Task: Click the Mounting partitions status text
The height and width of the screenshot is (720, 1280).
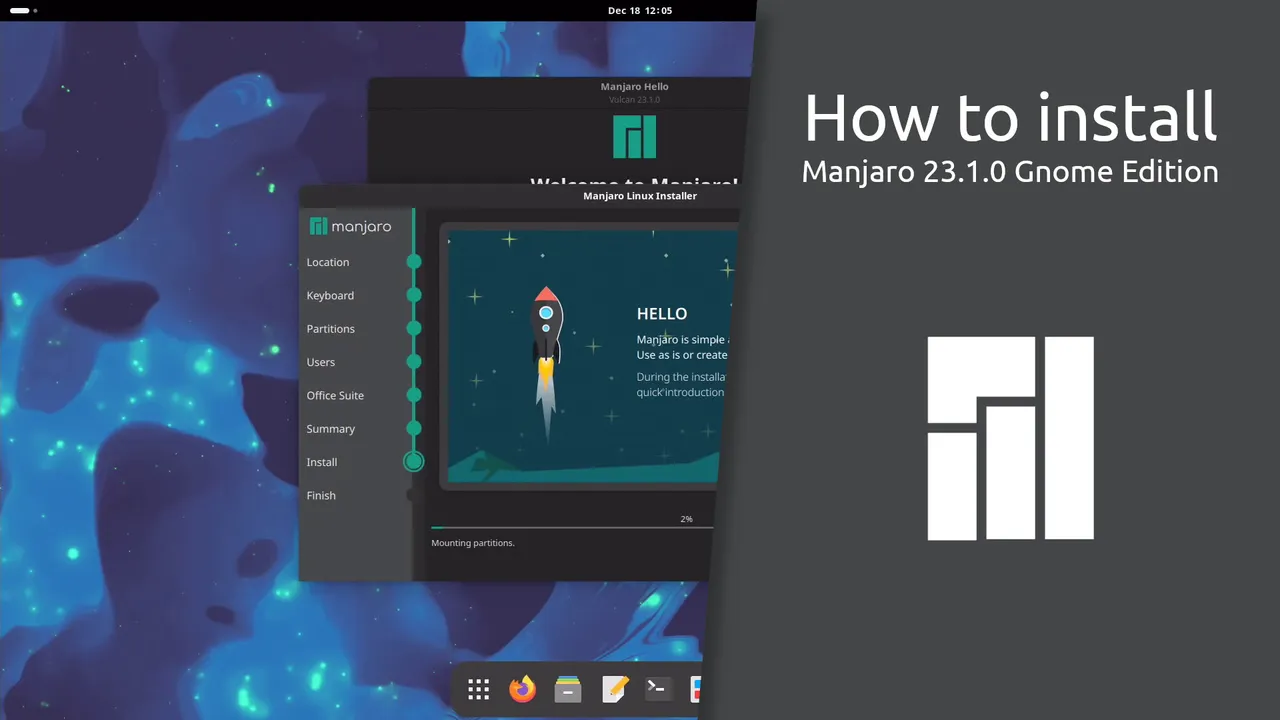Action: 473,543
